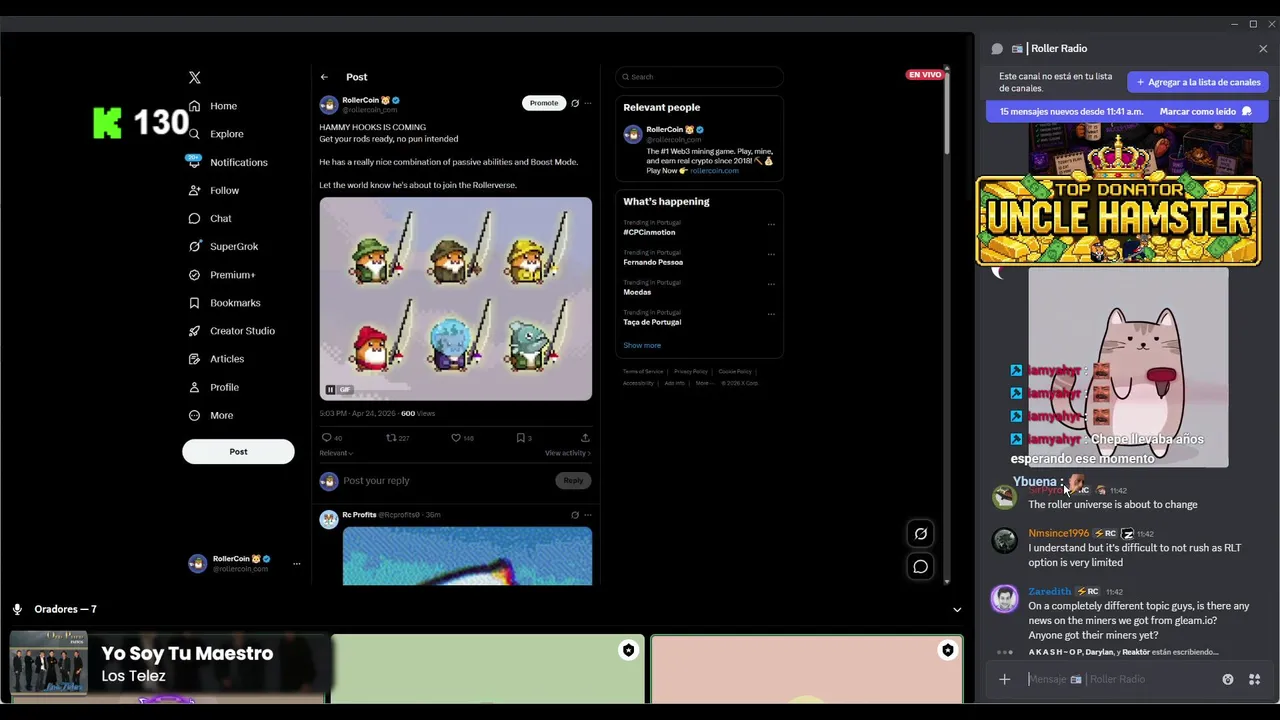Open Grok icon next to Promote button

pyautogui.click(x=575, y=103)
